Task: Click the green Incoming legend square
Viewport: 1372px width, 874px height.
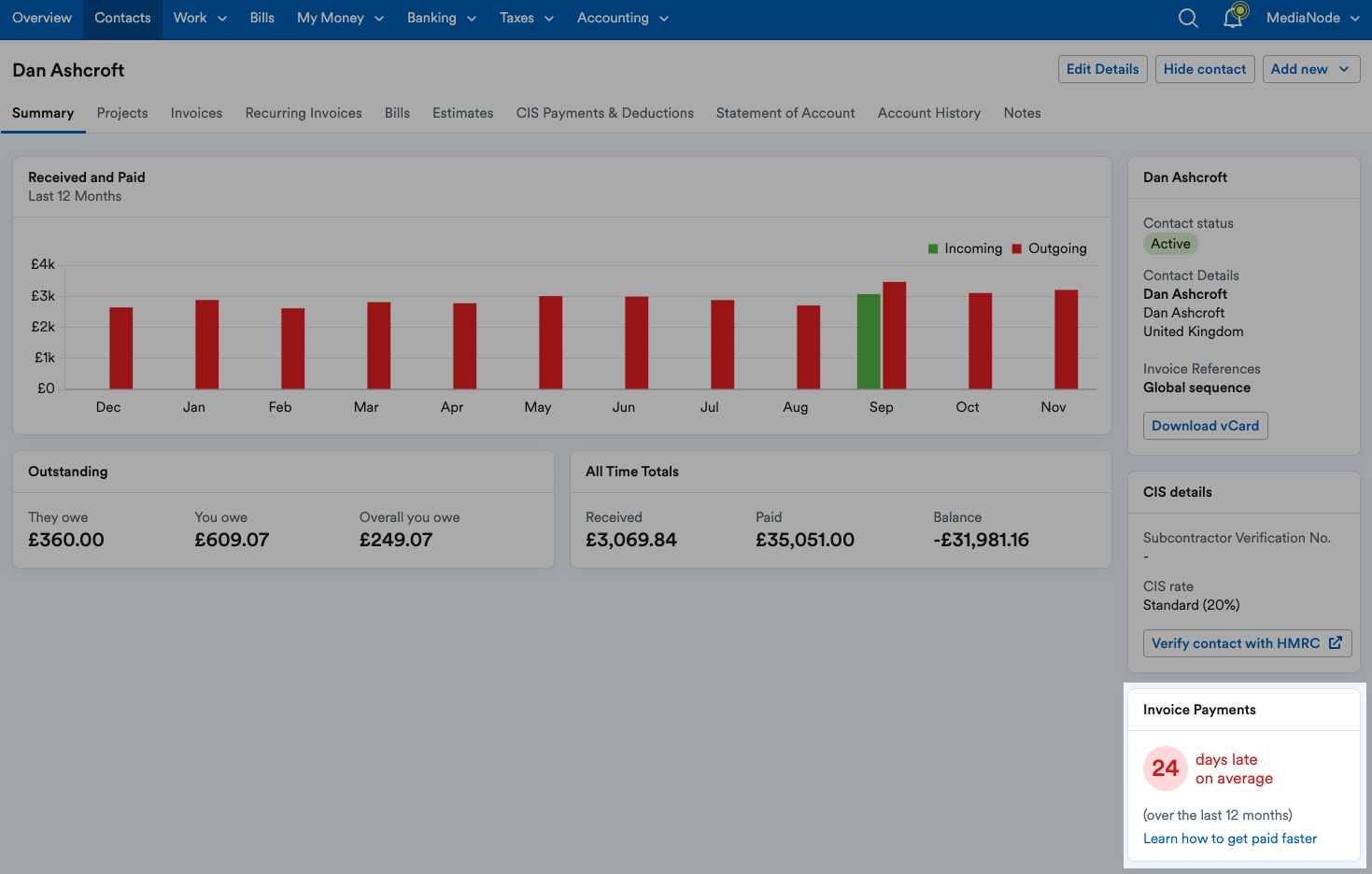Action: (x=933, y=248)
